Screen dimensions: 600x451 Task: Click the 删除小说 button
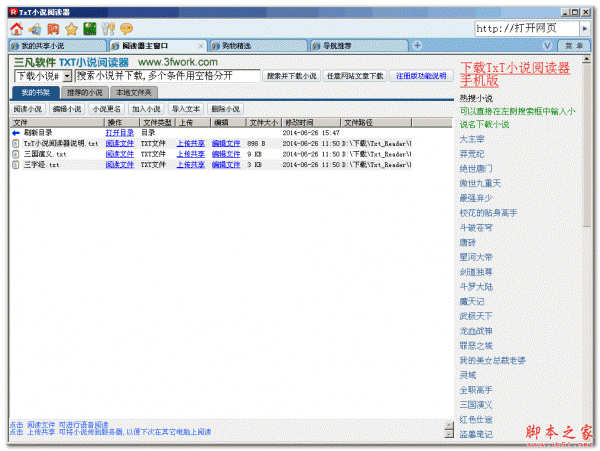pyautogui.click(x=226, y=109)
